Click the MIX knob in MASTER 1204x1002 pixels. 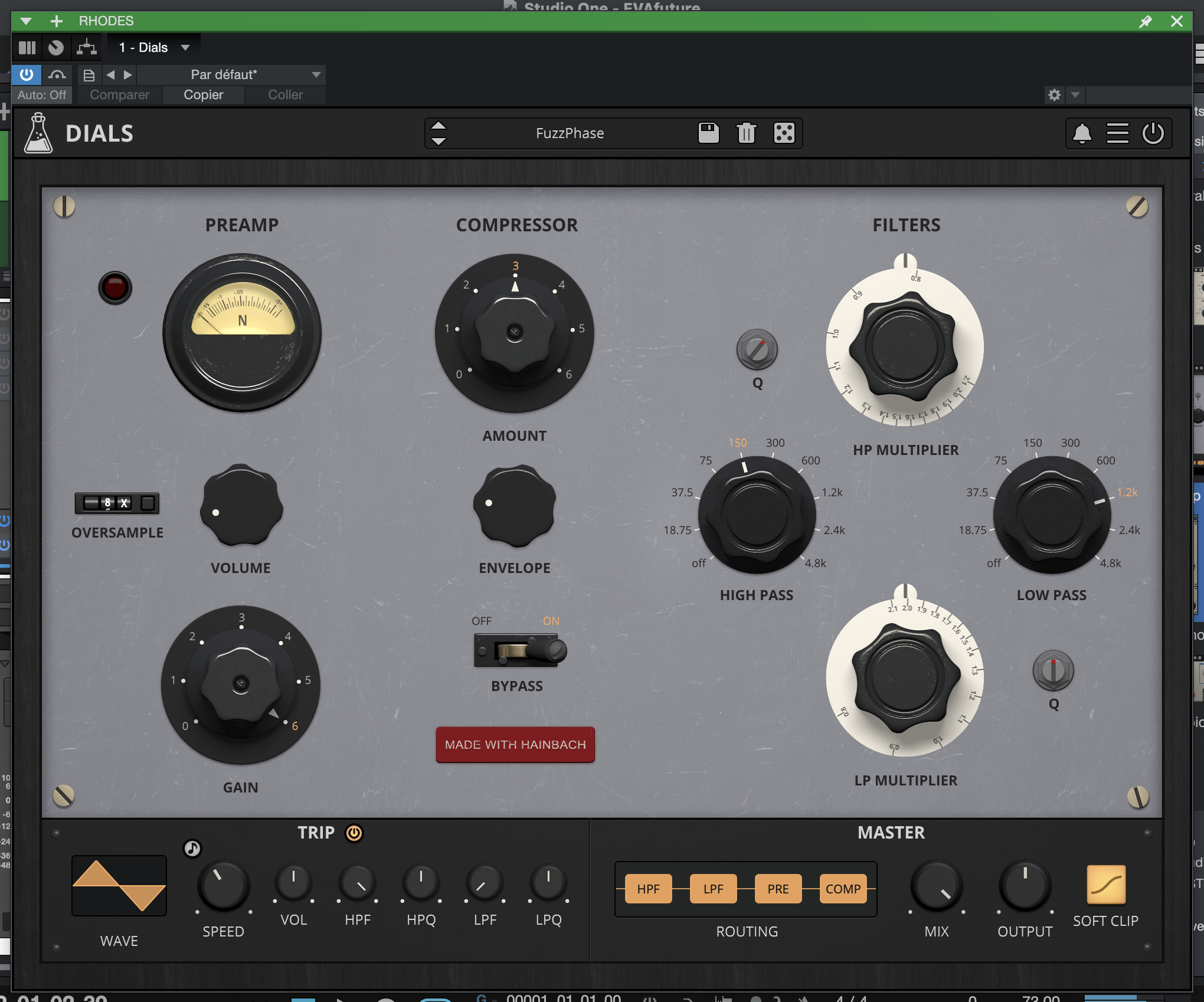click(x=937, y=886)
